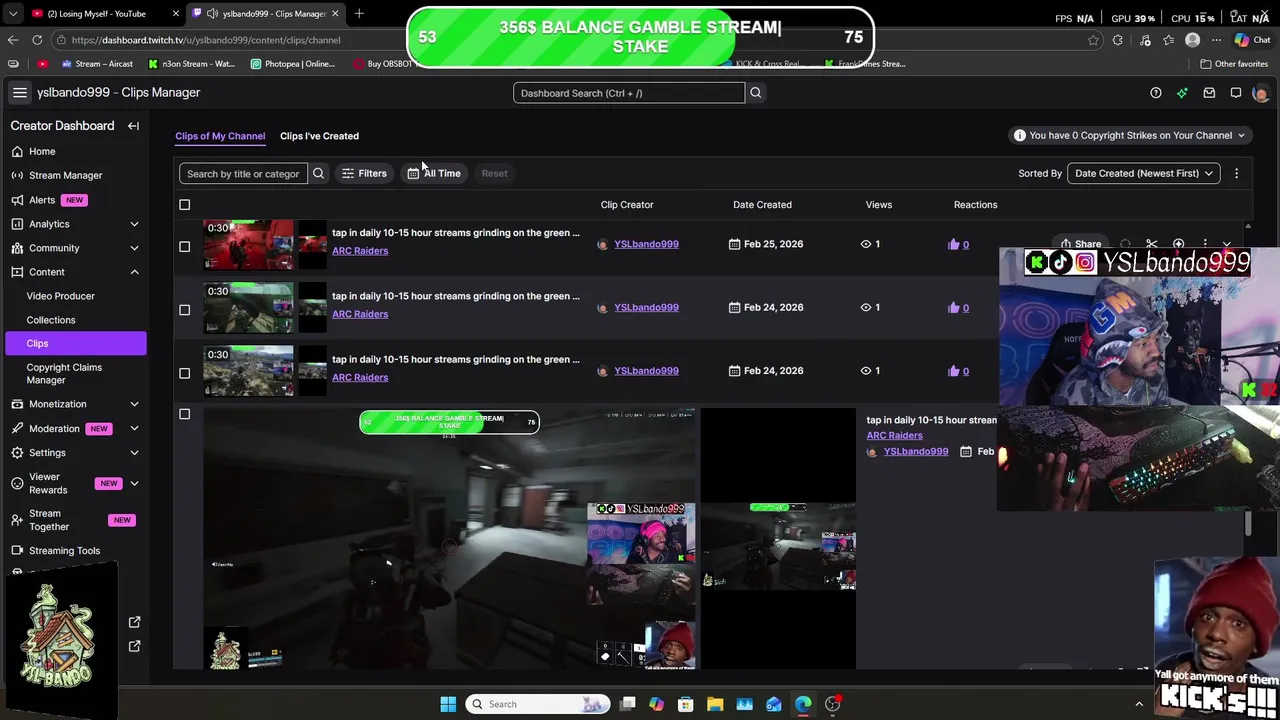Open the second external link icon in sidebar
The height and width of the screenshot is (720, 1280).
134,646
